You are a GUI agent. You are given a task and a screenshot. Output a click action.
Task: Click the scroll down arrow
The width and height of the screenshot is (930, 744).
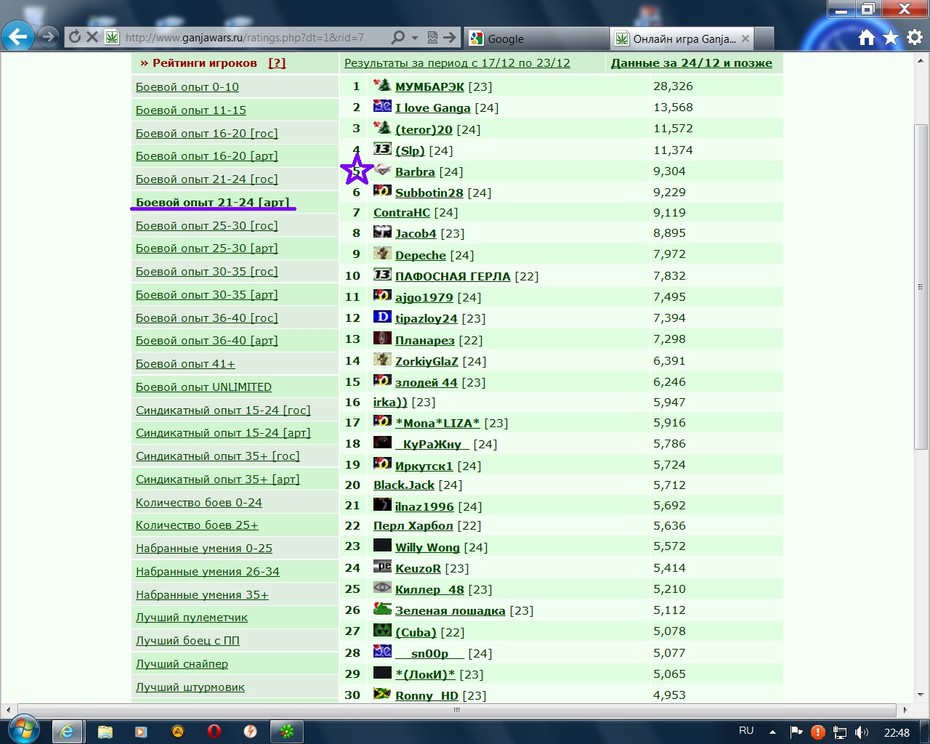922,694
